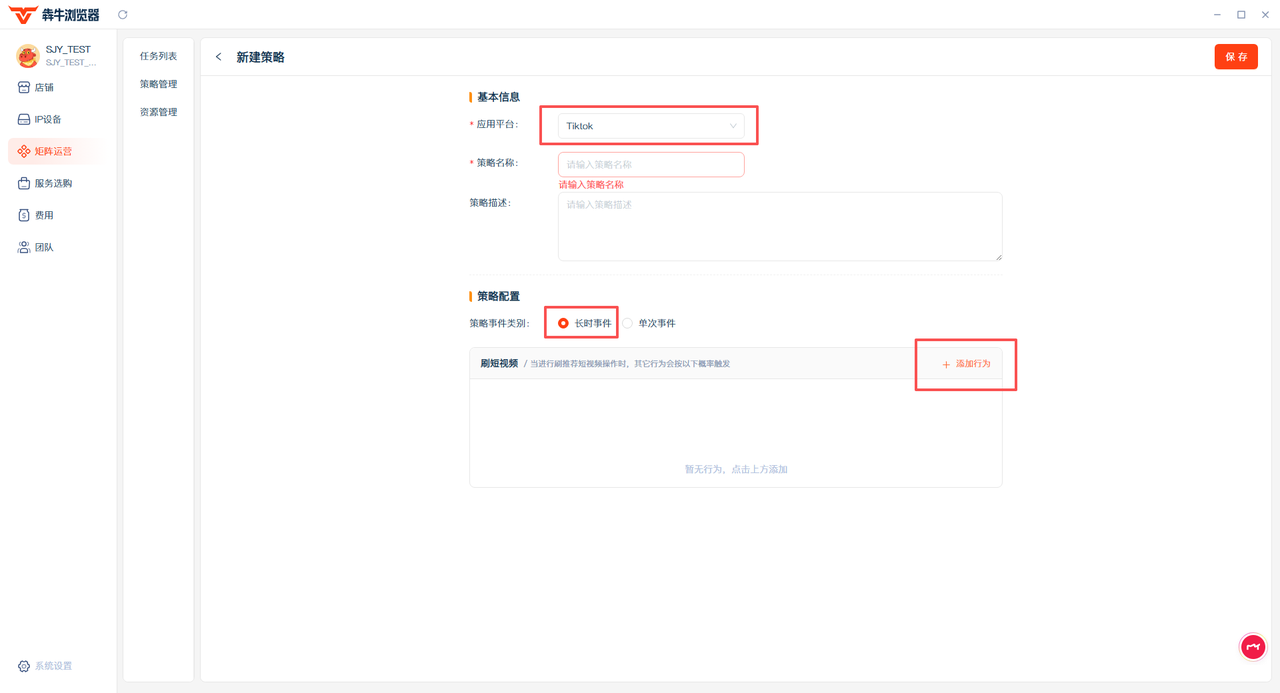Open the 资源管理 tab

tap(158, 112)
